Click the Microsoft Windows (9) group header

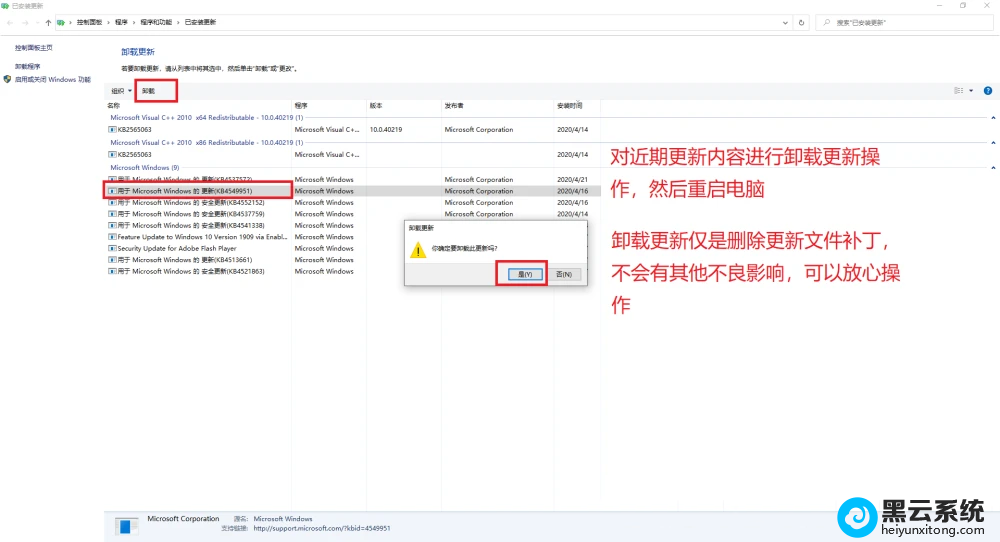tap(145, 168)
